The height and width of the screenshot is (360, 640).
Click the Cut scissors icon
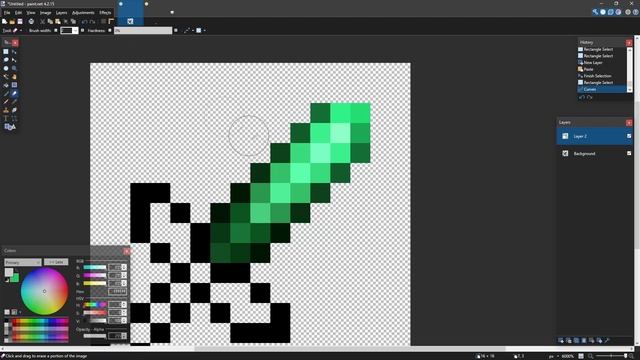[42, 21]
